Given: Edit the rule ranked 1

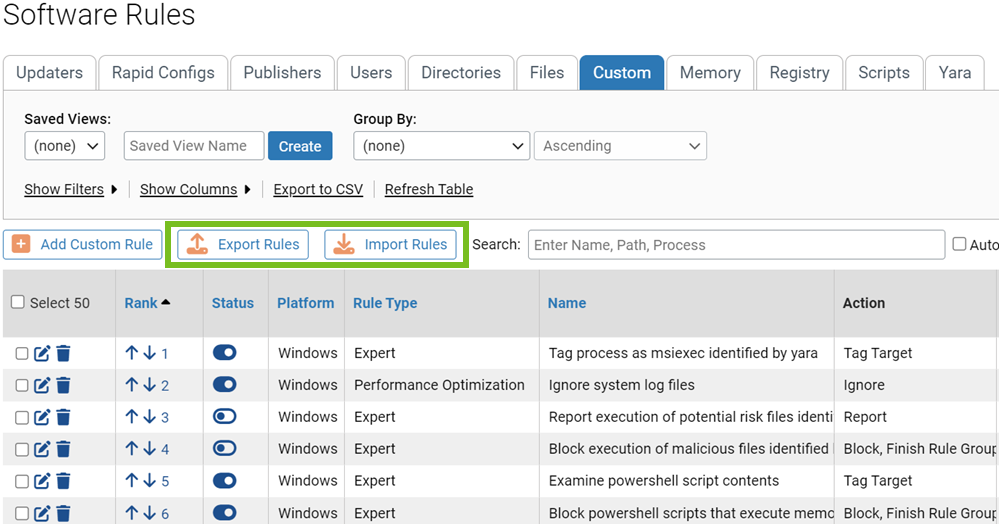Looking at the screenshot, I should 42,353.
